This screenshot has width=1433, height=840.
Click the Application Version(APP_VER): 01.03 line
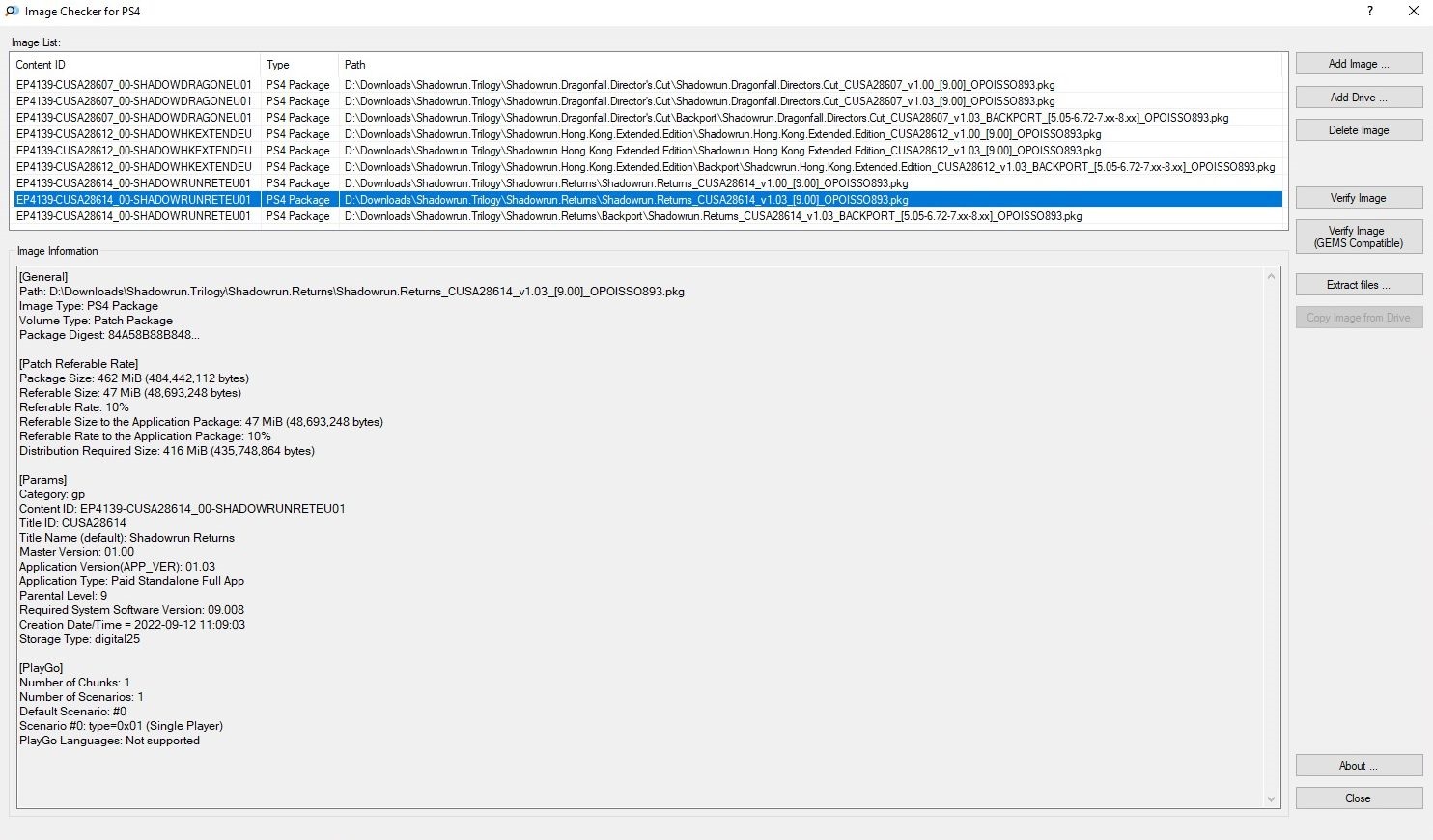click(117, 567)
